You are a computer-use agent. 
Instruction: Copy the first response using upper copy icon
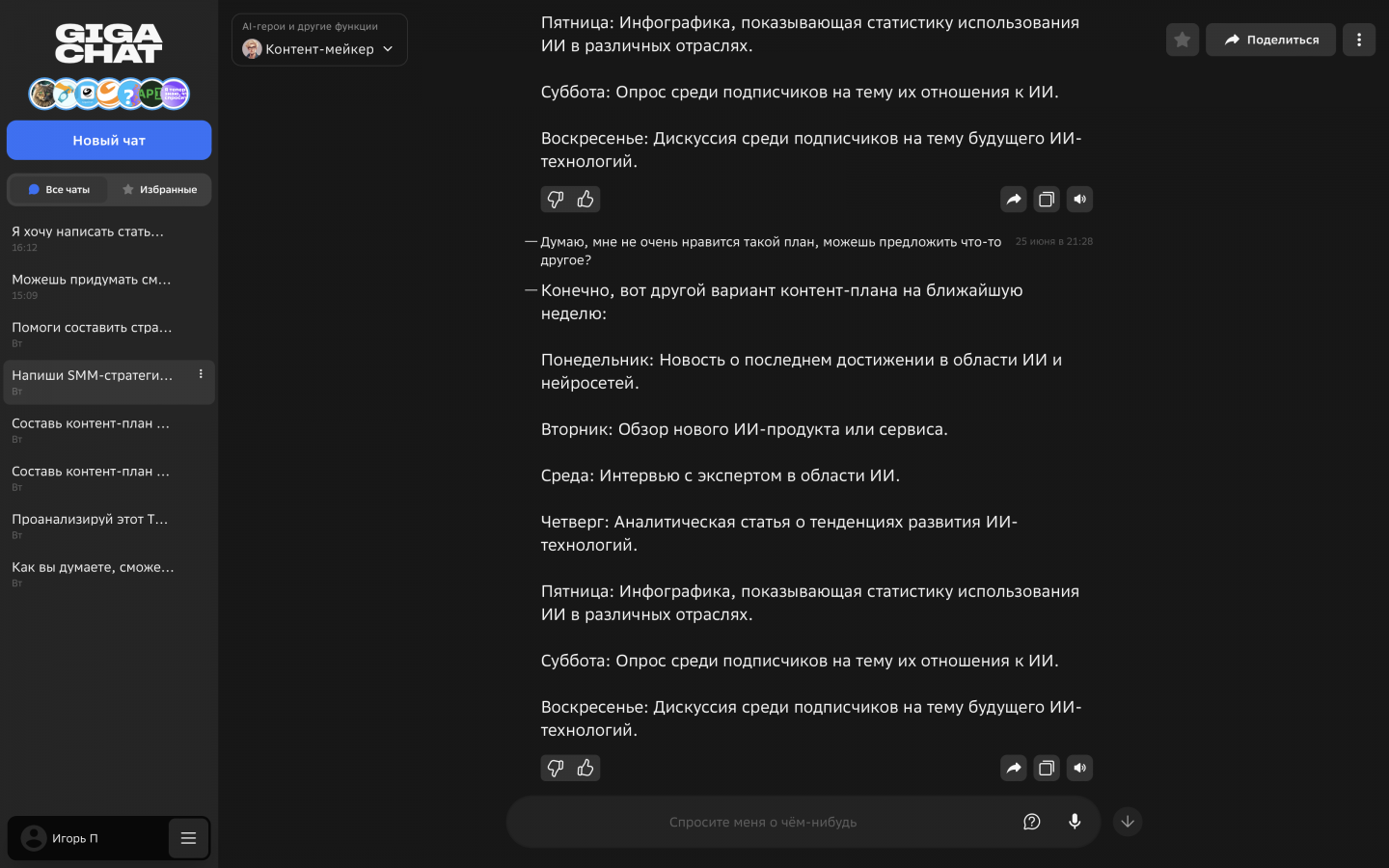pos(1047,200)
